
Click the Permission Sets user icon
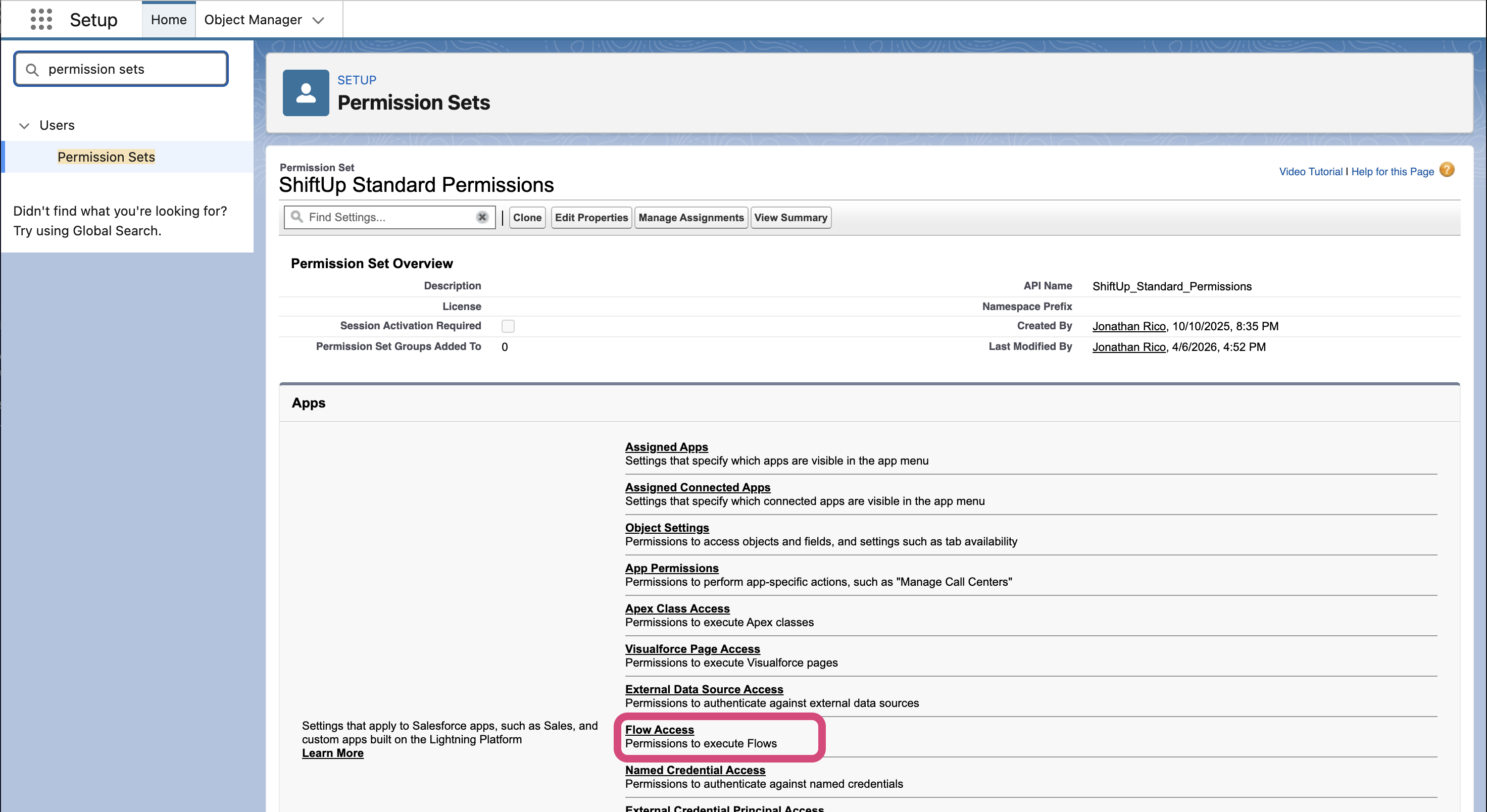(306, 93)
